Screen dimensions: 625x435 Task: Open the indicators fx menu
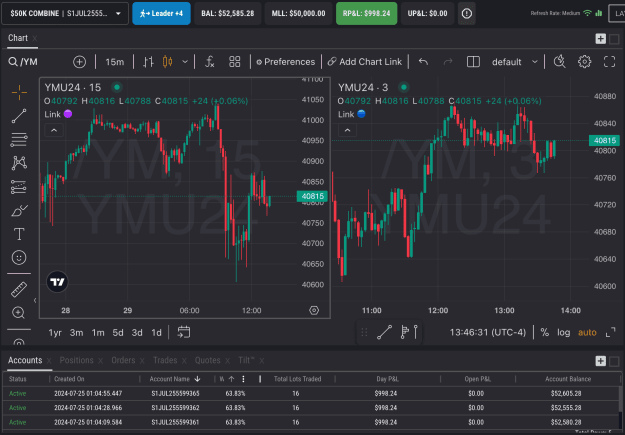(210, 62)
